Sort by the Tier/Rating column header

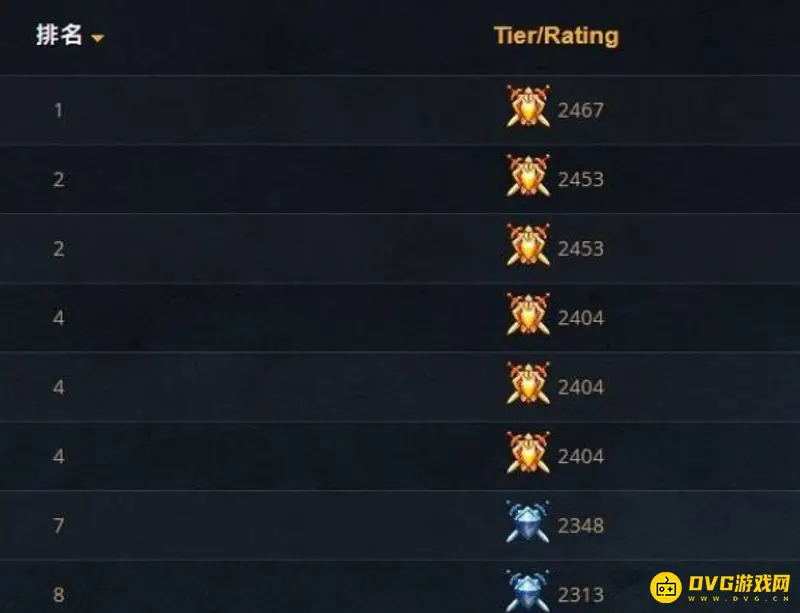point(556,36)
